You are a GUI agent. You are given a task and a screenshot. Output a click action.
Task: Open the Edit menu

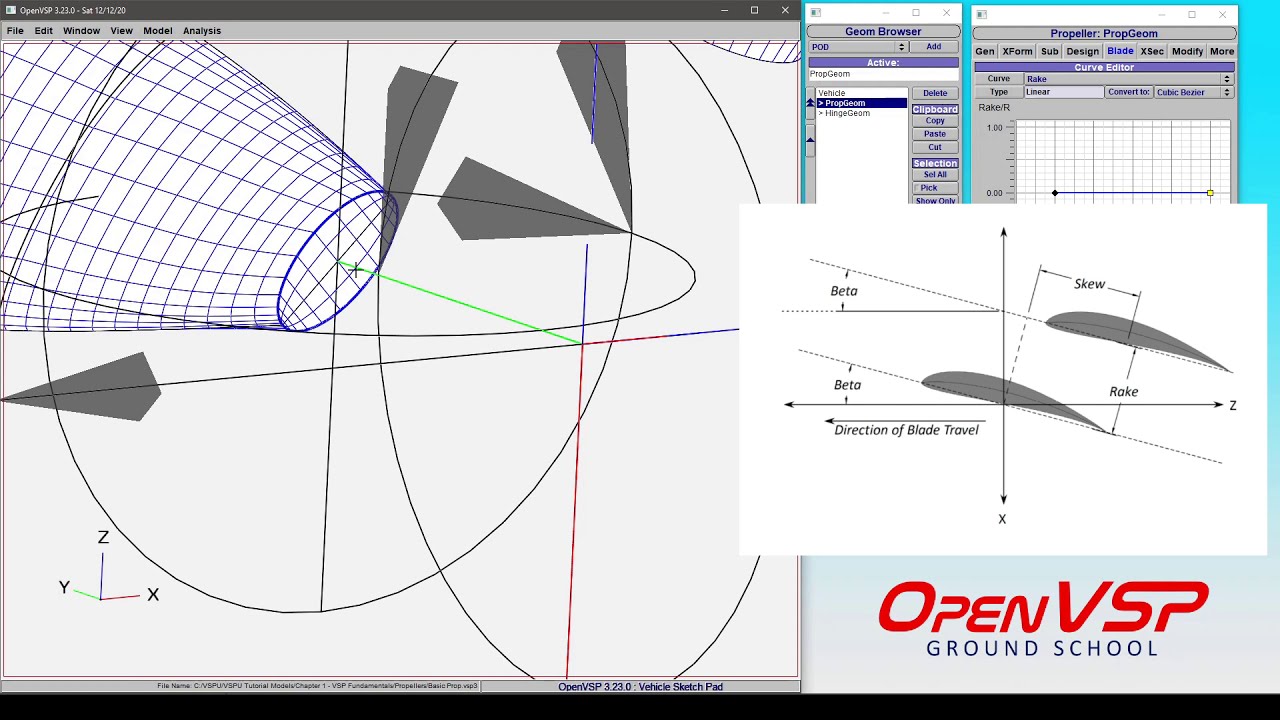pyautogui.click(x=43, y=31)
